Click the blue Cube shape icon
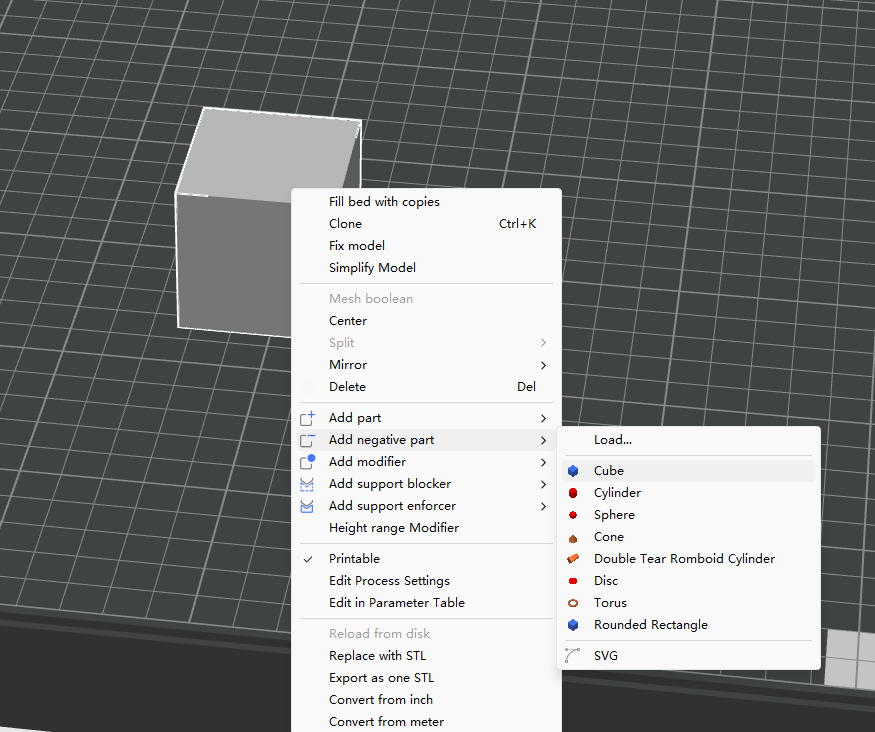The width and height of the screenshot is (875, 732). (573, 471)
